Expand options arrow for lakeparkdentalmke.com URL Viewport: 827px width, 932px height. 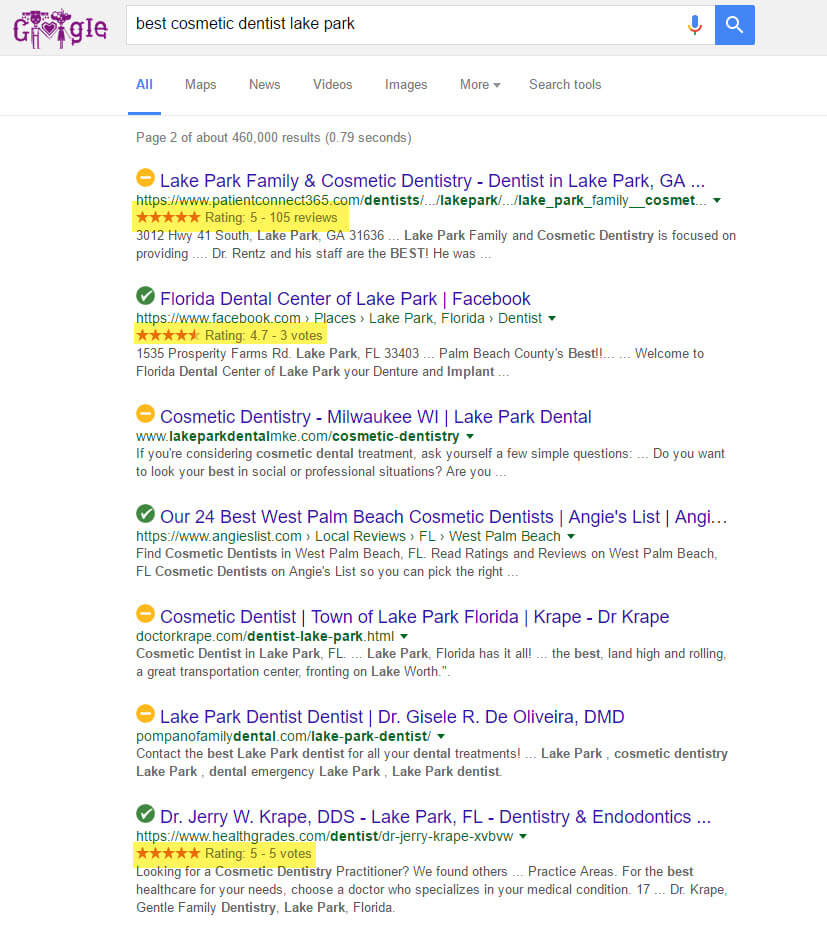click(470, 436)
